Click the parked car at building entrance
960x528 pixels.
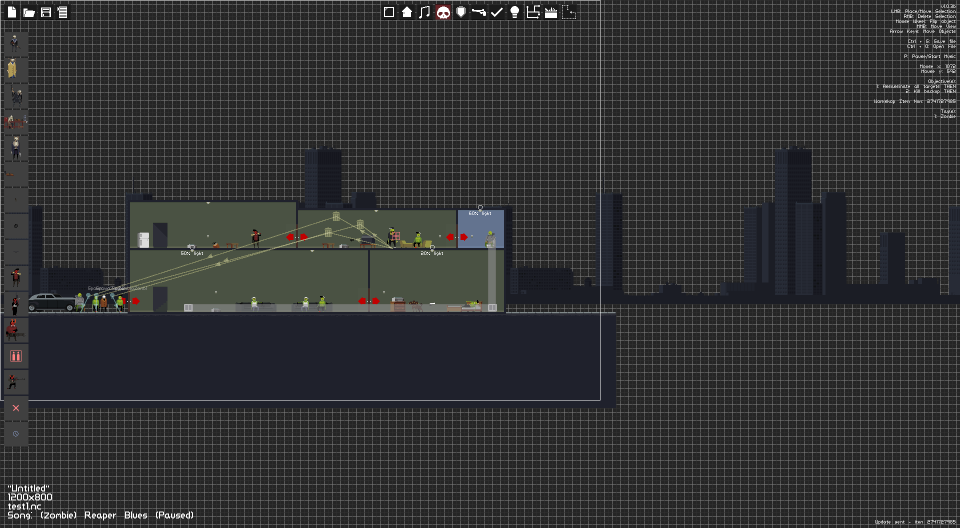51,302
